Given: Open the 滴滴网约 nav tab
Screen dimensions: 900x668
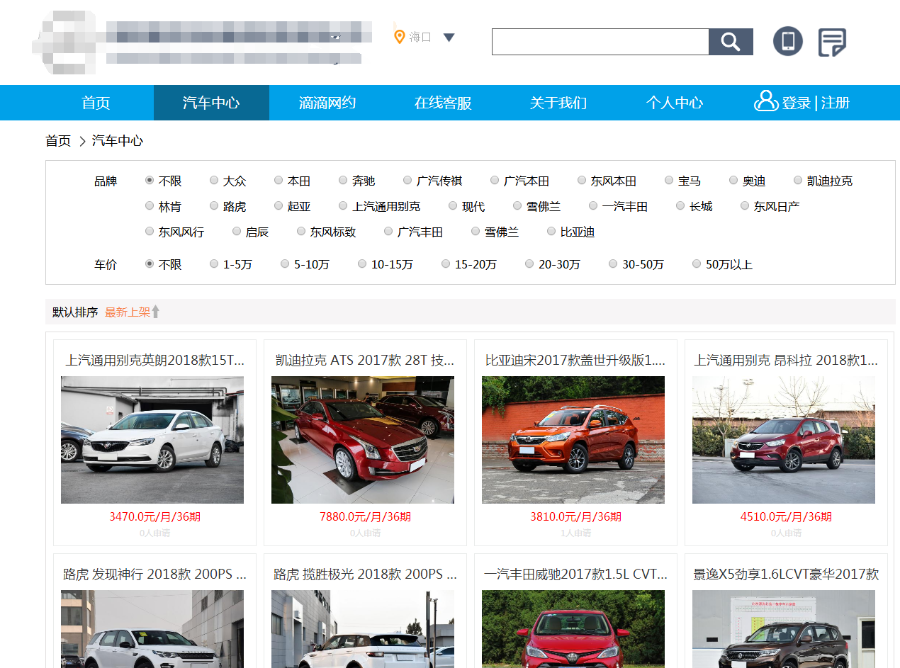Looking at the screenshot, I should click(327, 103).
